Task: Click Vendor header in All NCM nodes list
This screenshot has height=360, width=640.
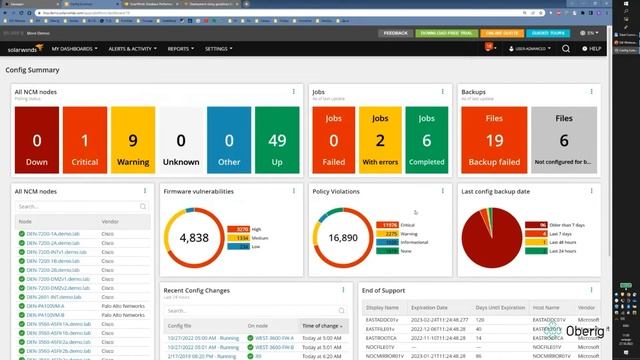Action: (x=110, y=222)
